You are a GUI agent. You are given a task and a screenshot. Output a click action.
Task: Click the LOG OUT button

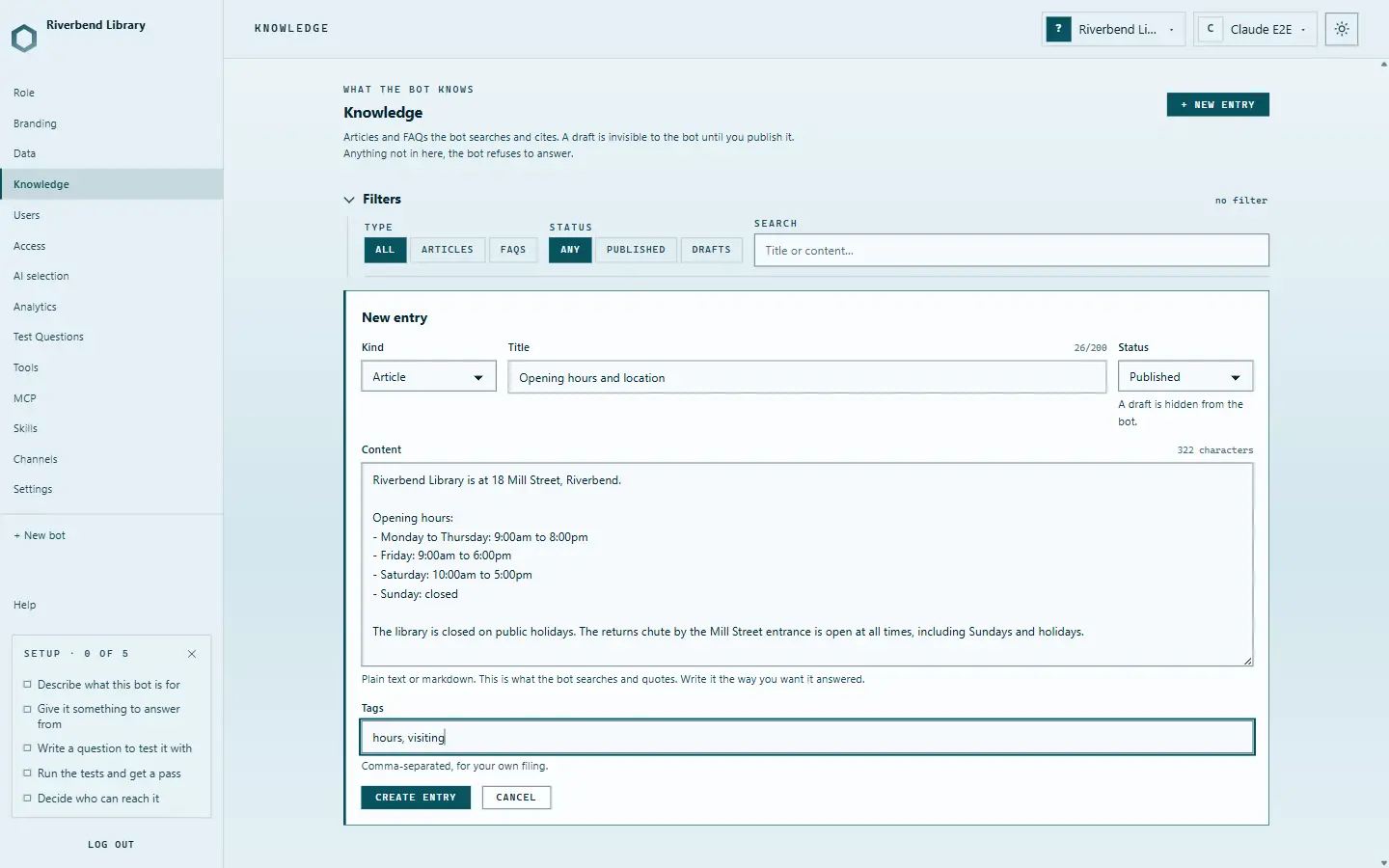pyautogui.click(x=111, y=845)
